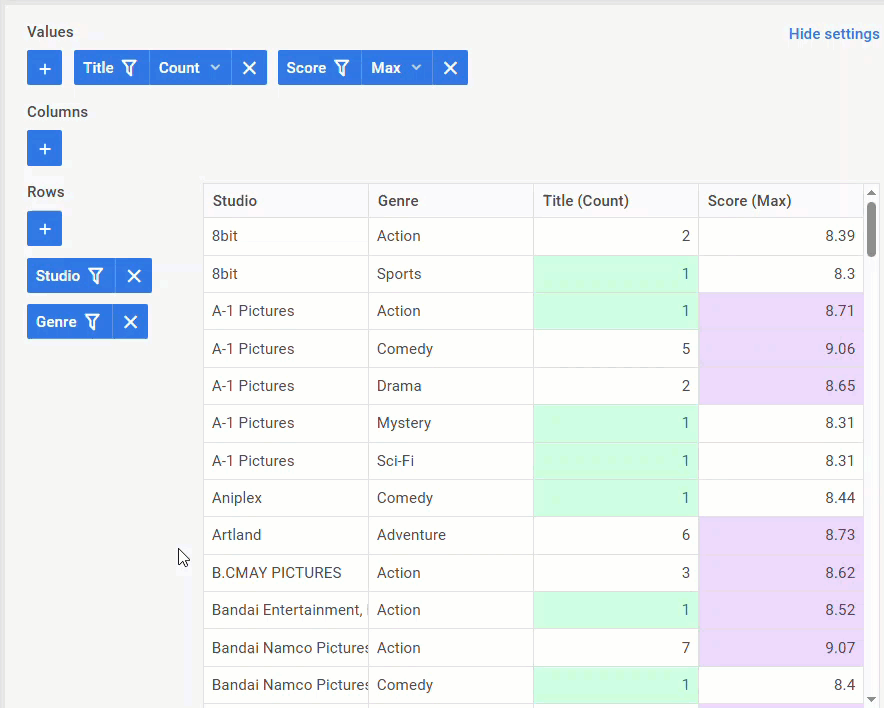The height and width of the screenshot is (708, 884).
Task: Add another row field using the plus button
Action: pos(44,228)
